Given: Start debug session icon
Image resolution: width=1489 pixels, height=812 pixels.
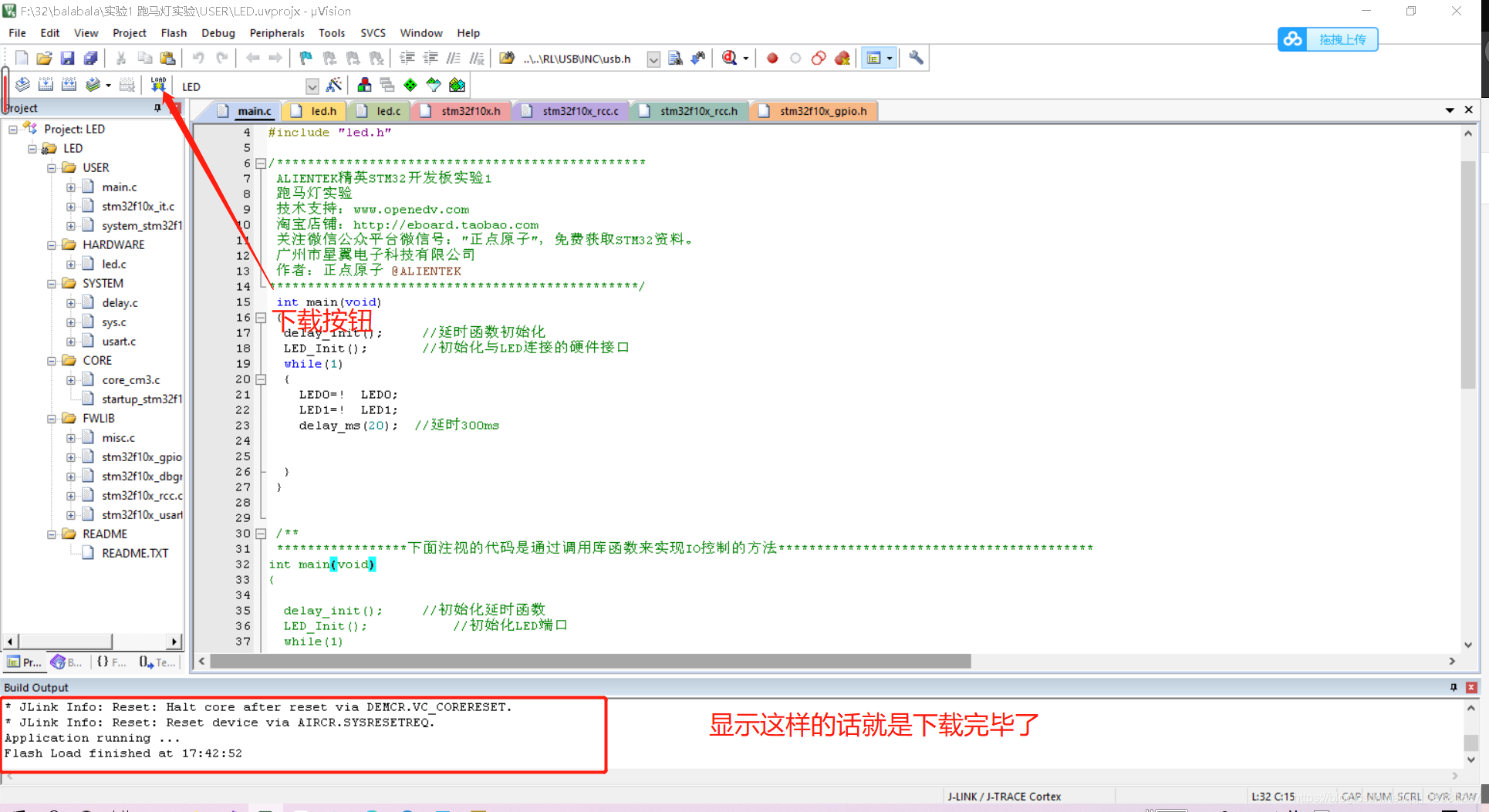Looking at the screenshot, I should point(730,58).
